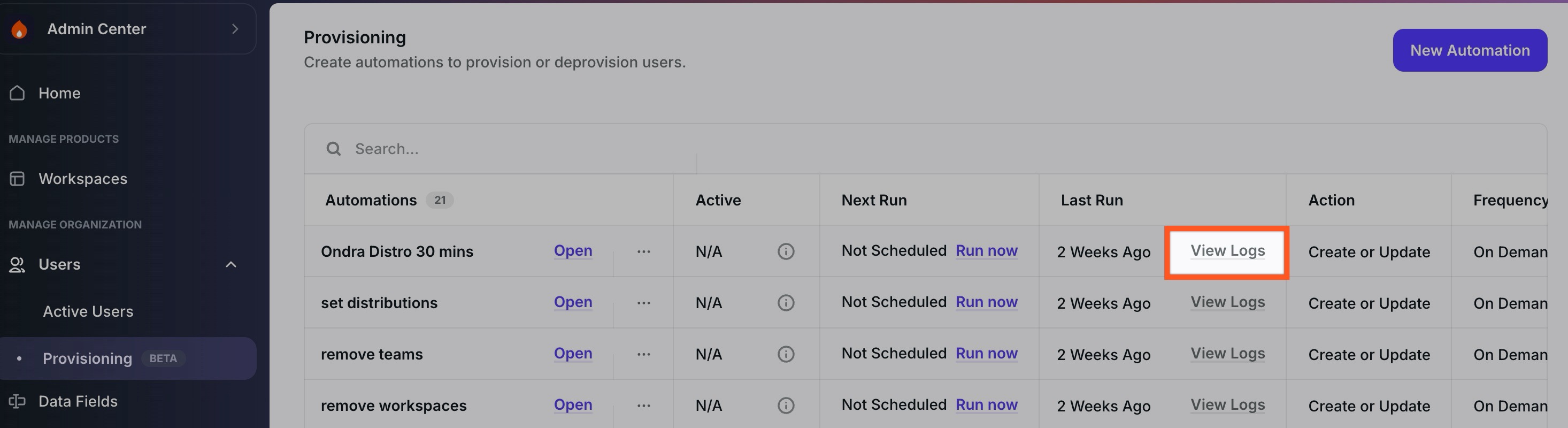Image resolution: width=1568 pixels, height=428 pixels.
Task: Click the info icon in Ondra Distro row
Action: [x=785, y=251]
